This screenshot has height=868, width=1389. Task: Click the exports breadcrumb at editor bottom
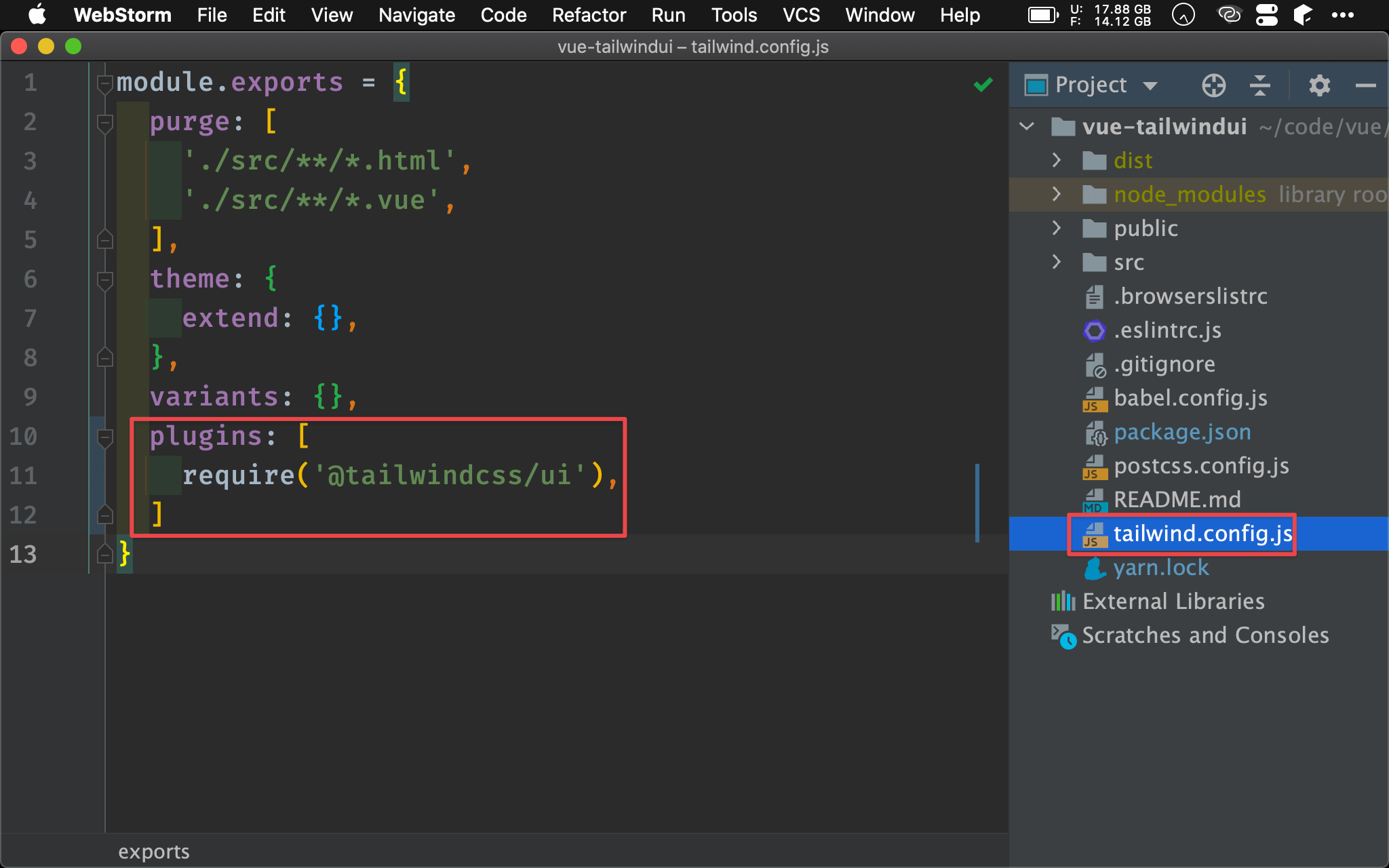pyautogui.click(x=153, y=852)
